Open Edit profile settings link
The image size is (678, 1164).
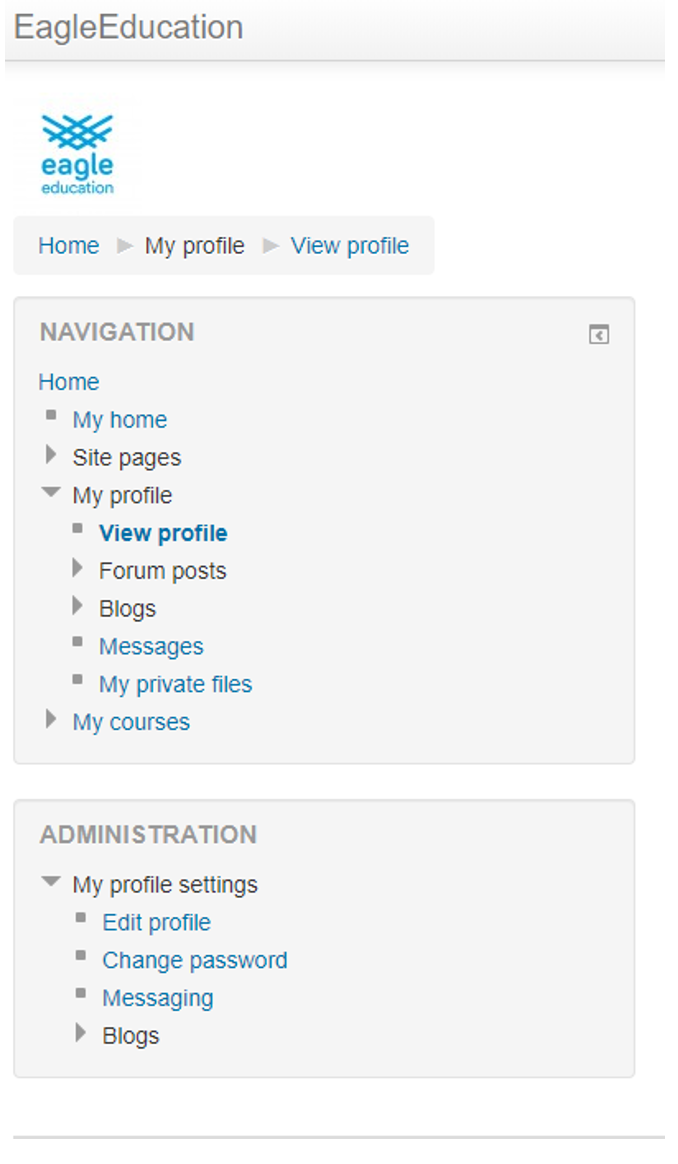pyautogui.click(x=157, y=922)
